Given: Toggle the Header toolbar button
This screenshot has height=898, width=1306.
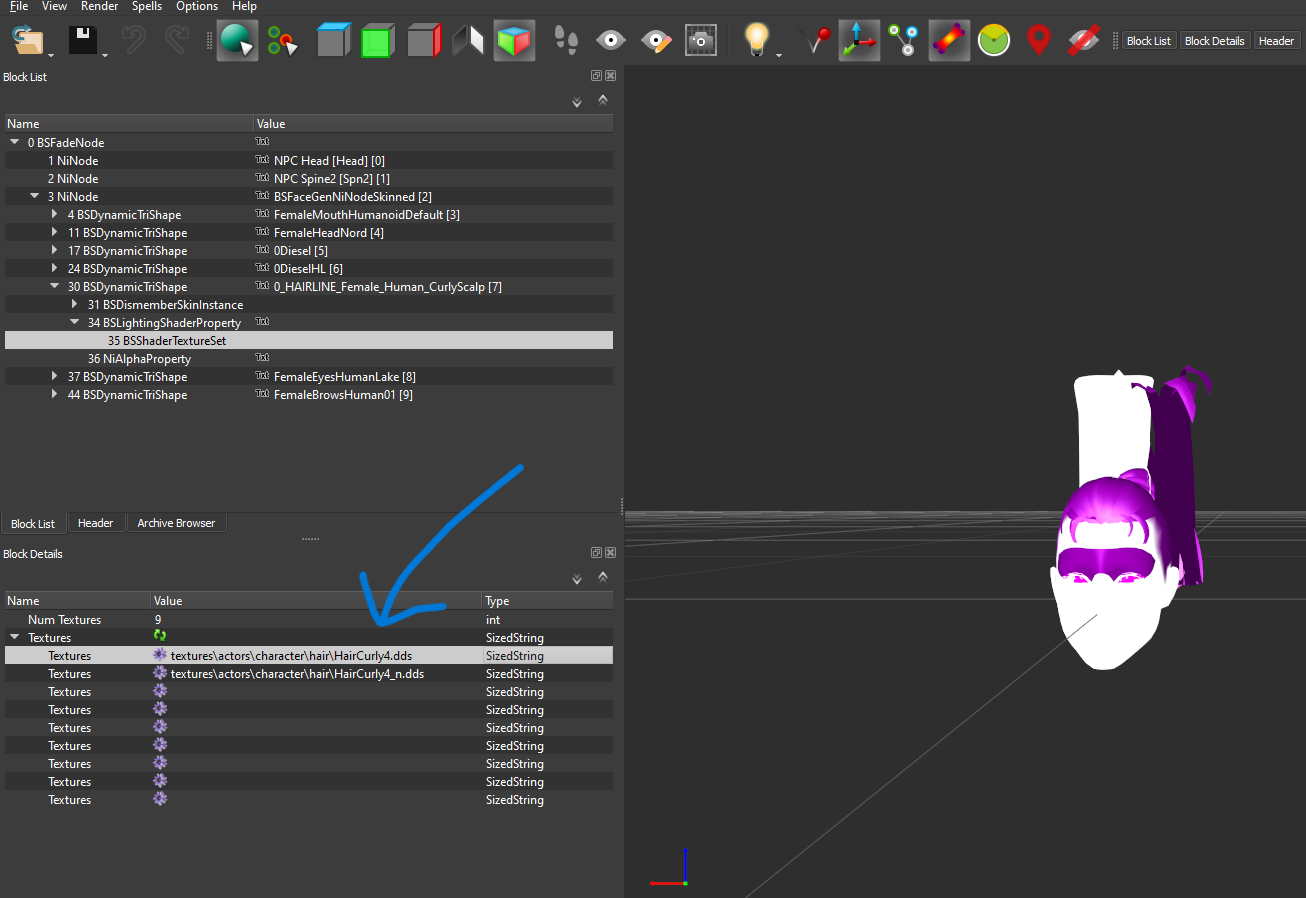Looking at the screenshot, I should point(1276,41).
